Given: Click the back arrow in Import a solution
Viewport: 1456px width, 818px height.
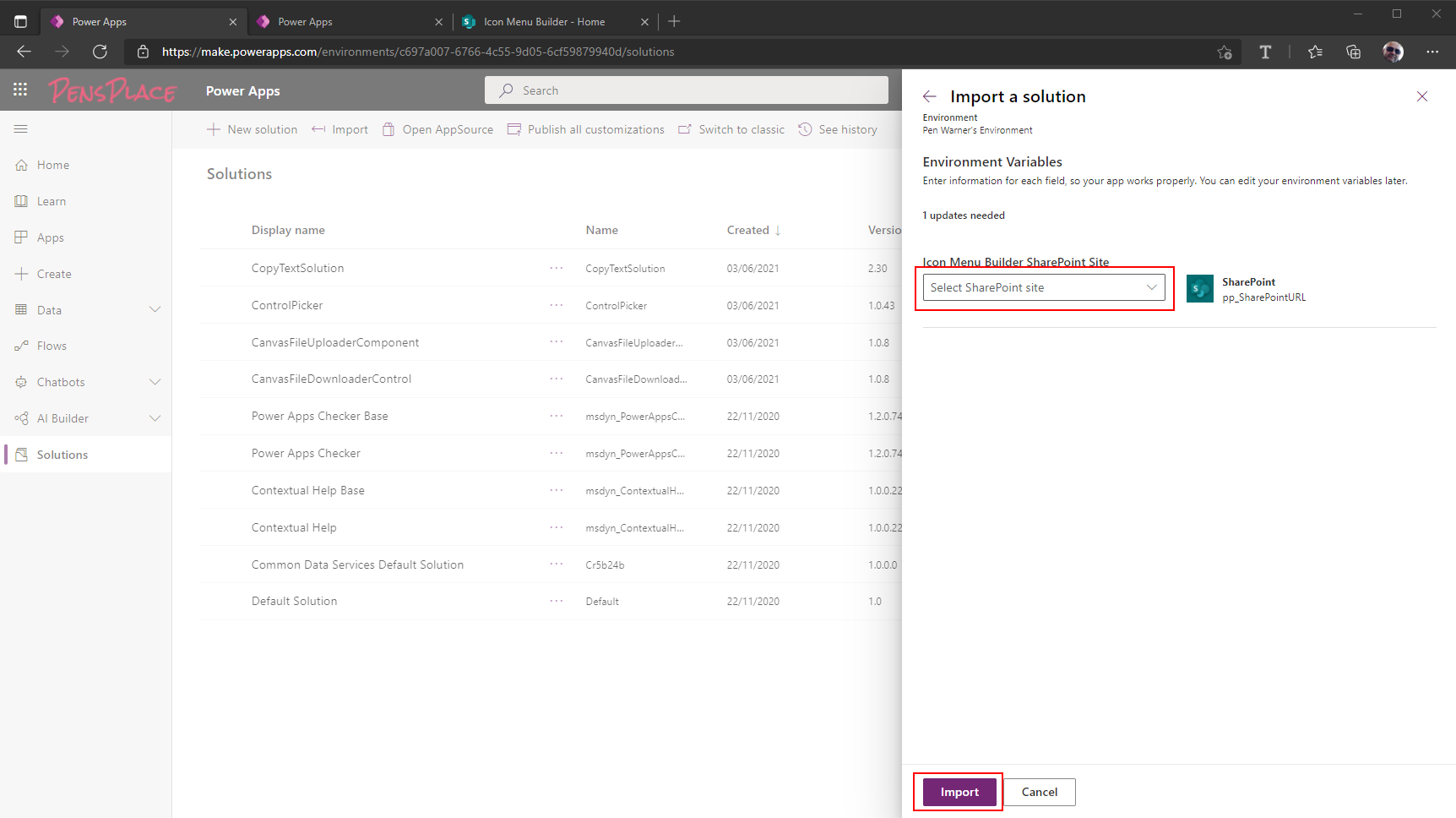Looking at the screenshot, I should click(x=930, y=96).
